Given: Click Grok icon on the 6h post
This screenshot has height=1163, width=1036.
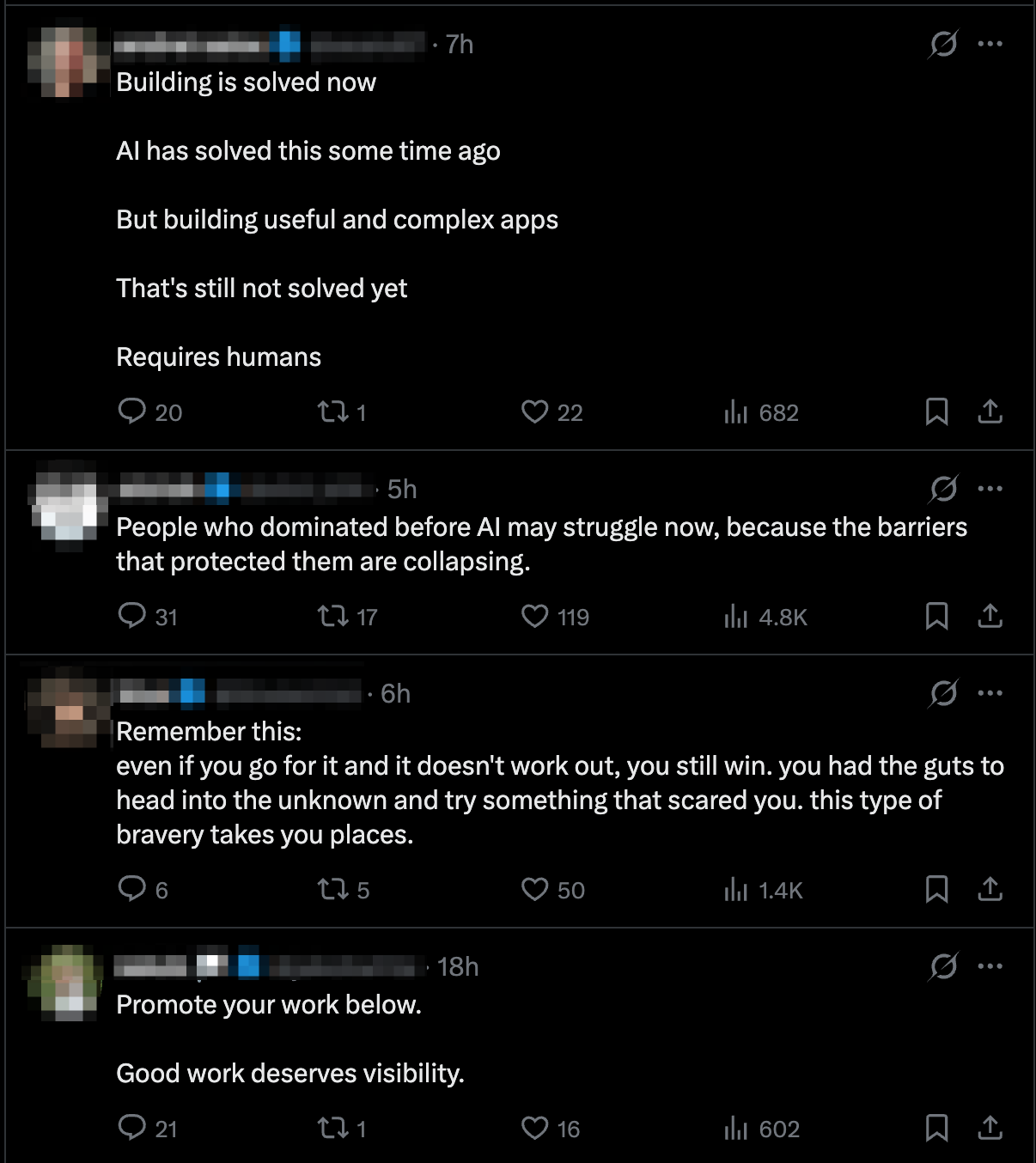Looking at the screenshot, I should 943,693.
